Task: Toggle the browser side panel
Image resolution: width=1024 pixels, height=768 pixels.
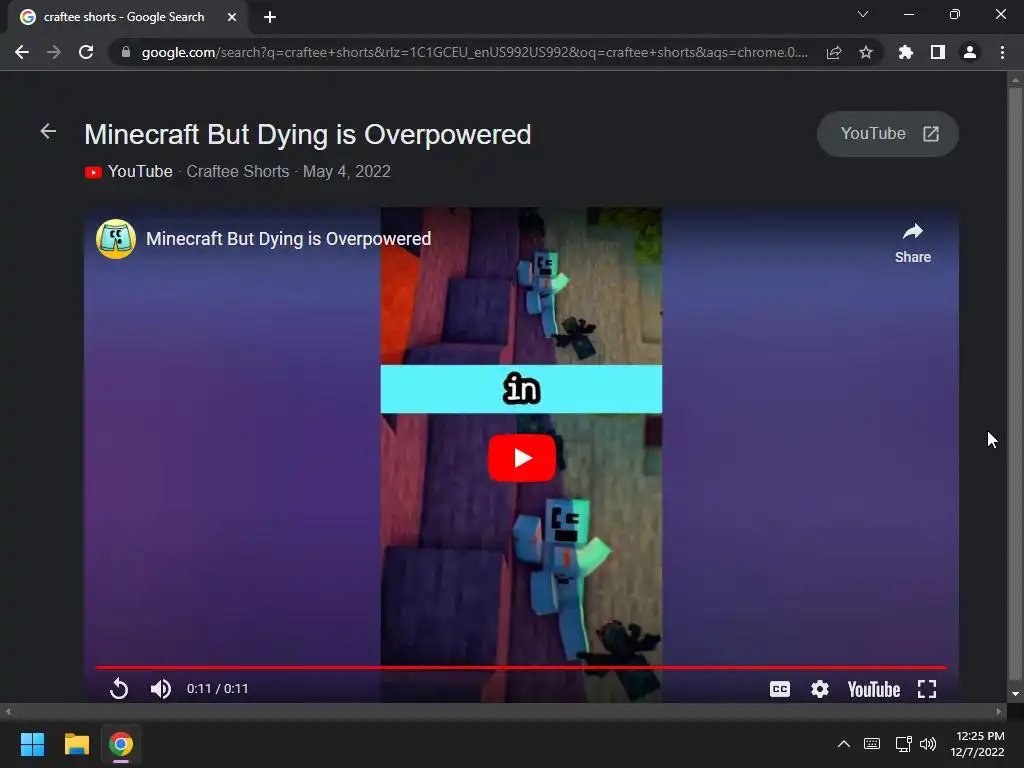Action: (x=938, y=52)
